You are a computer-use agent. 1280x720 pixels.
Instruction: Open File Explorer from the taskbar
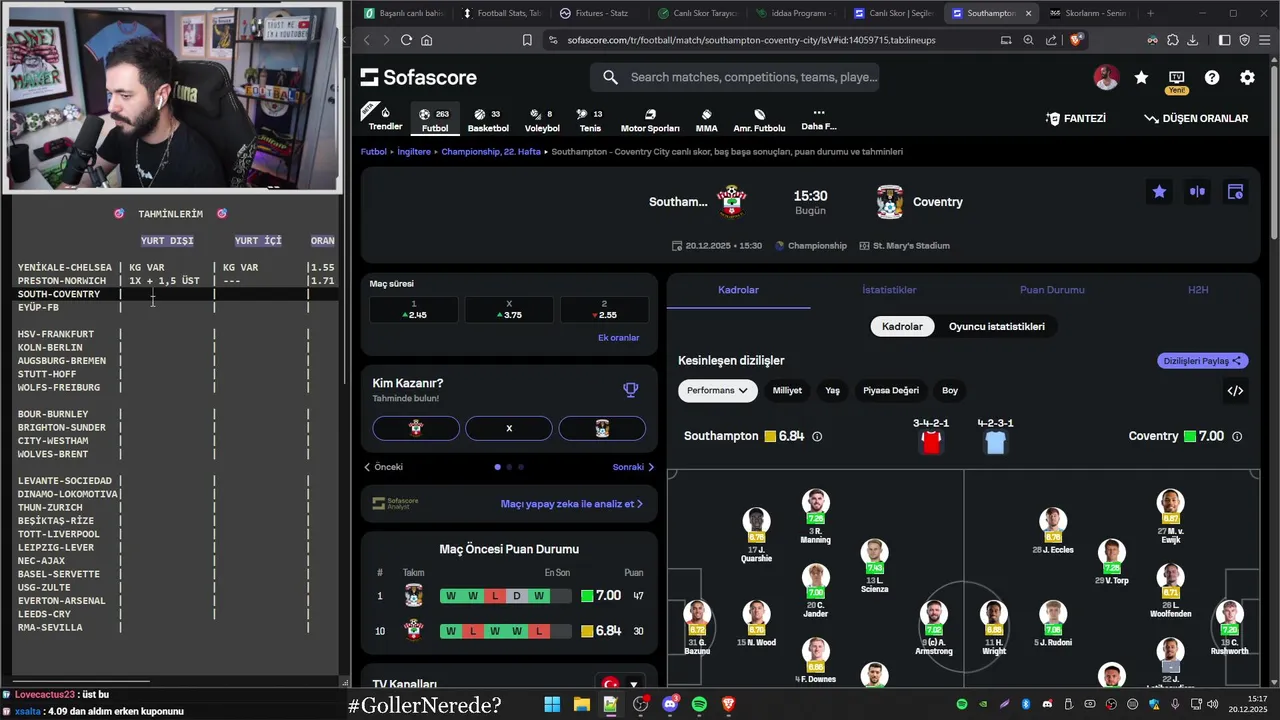581,704
